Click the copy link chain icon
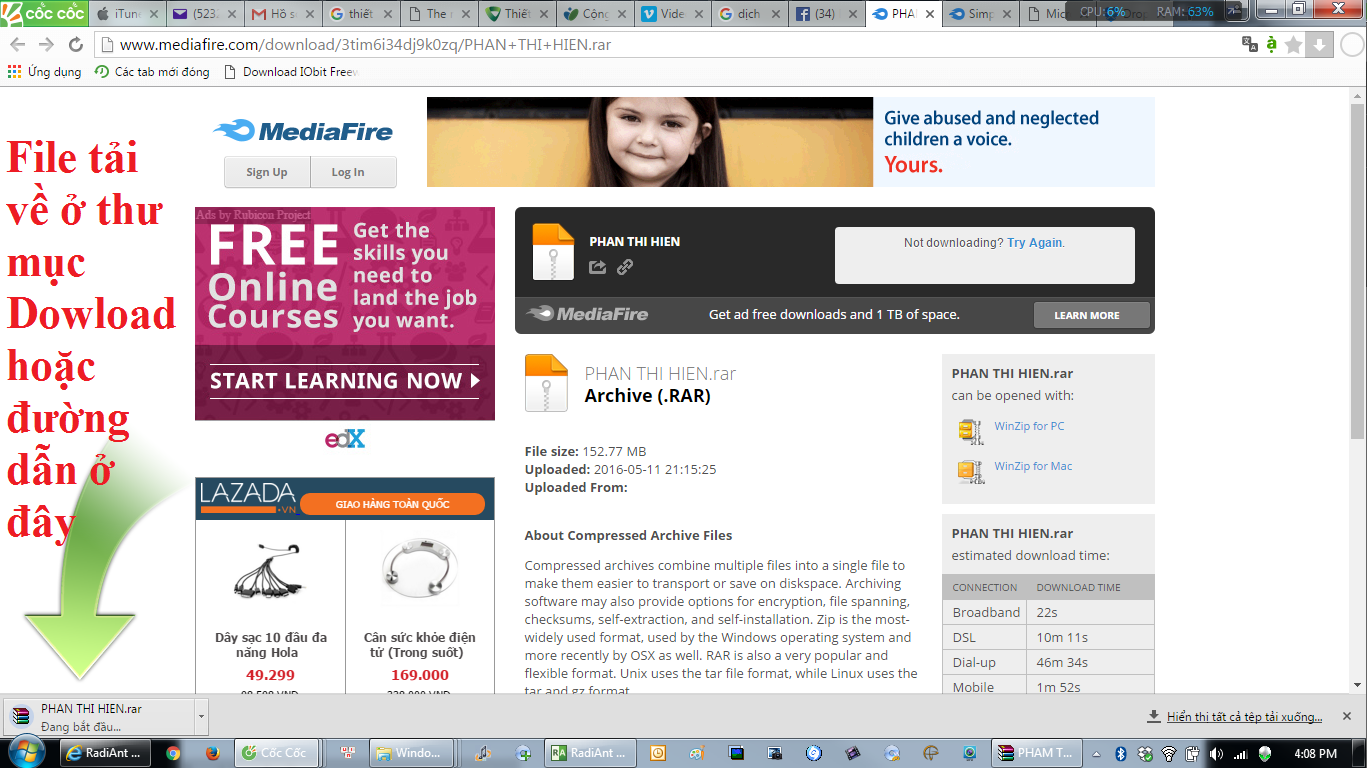 tap(625, 267)
